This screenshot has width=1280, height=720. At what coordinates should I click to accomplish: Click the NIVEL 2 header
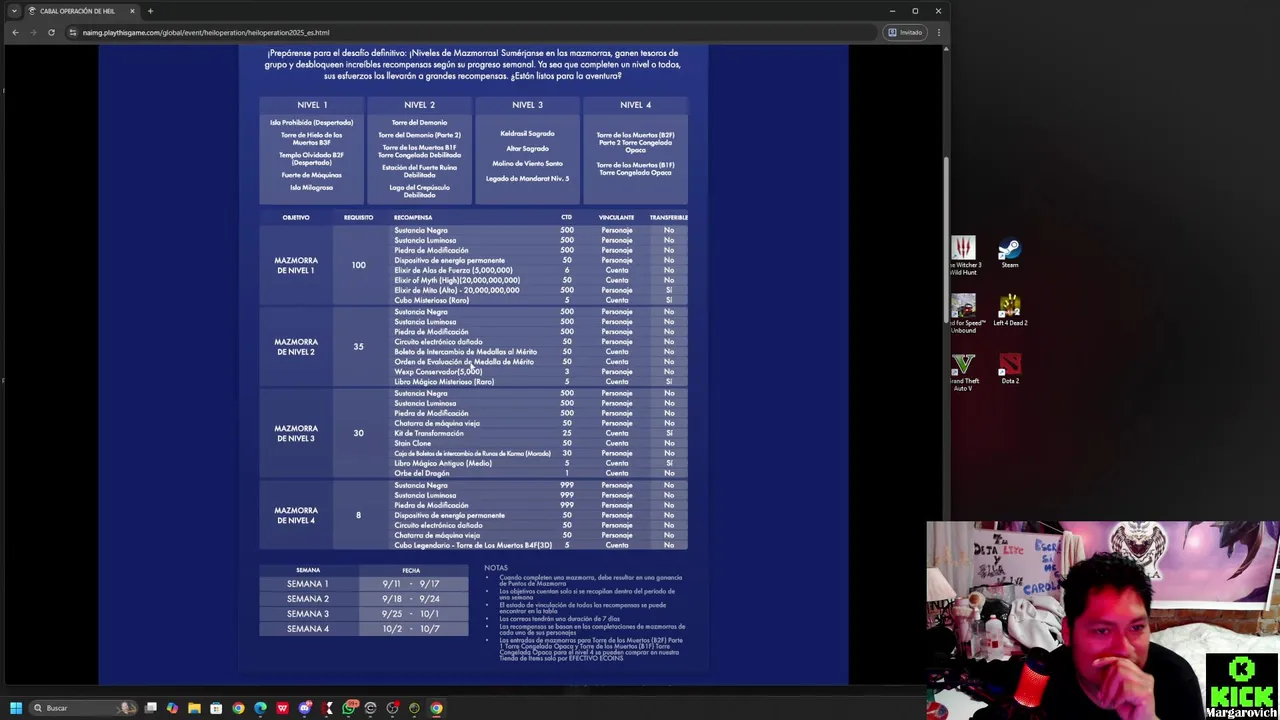tap(419, 105)
